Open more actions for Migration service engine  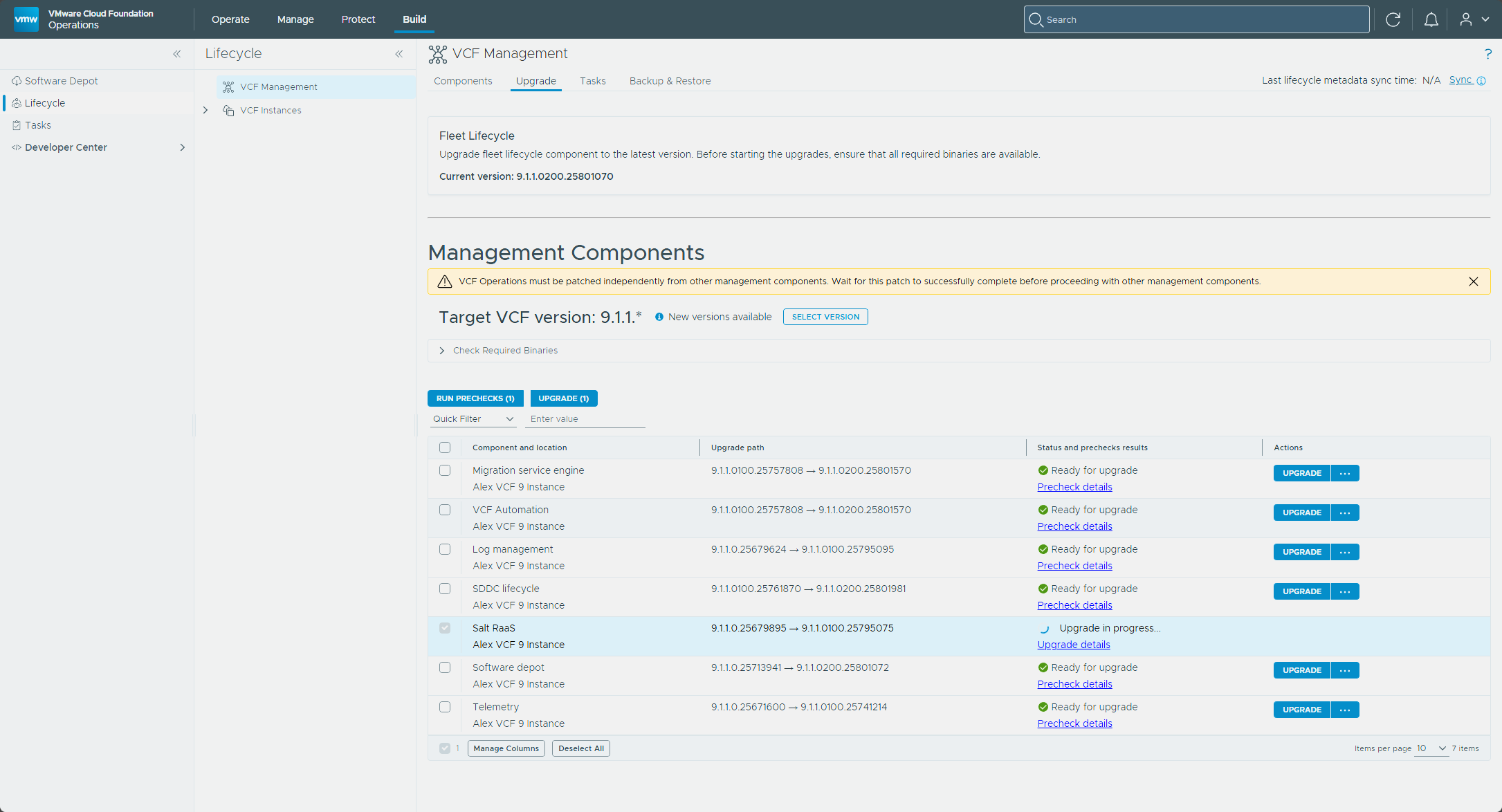(1345, 473)
